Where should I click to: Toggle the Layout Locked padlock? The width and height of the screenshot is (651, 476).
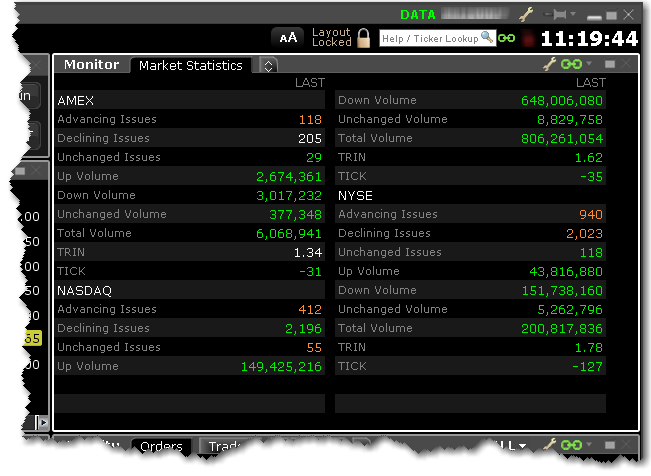(364, 38)
